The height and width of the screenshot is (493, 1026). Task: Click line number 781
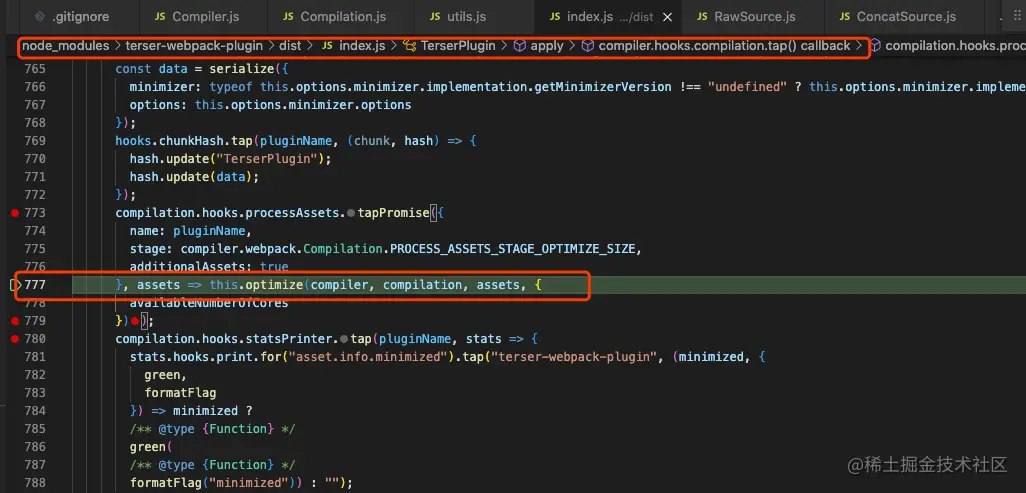tap(35, 357)
